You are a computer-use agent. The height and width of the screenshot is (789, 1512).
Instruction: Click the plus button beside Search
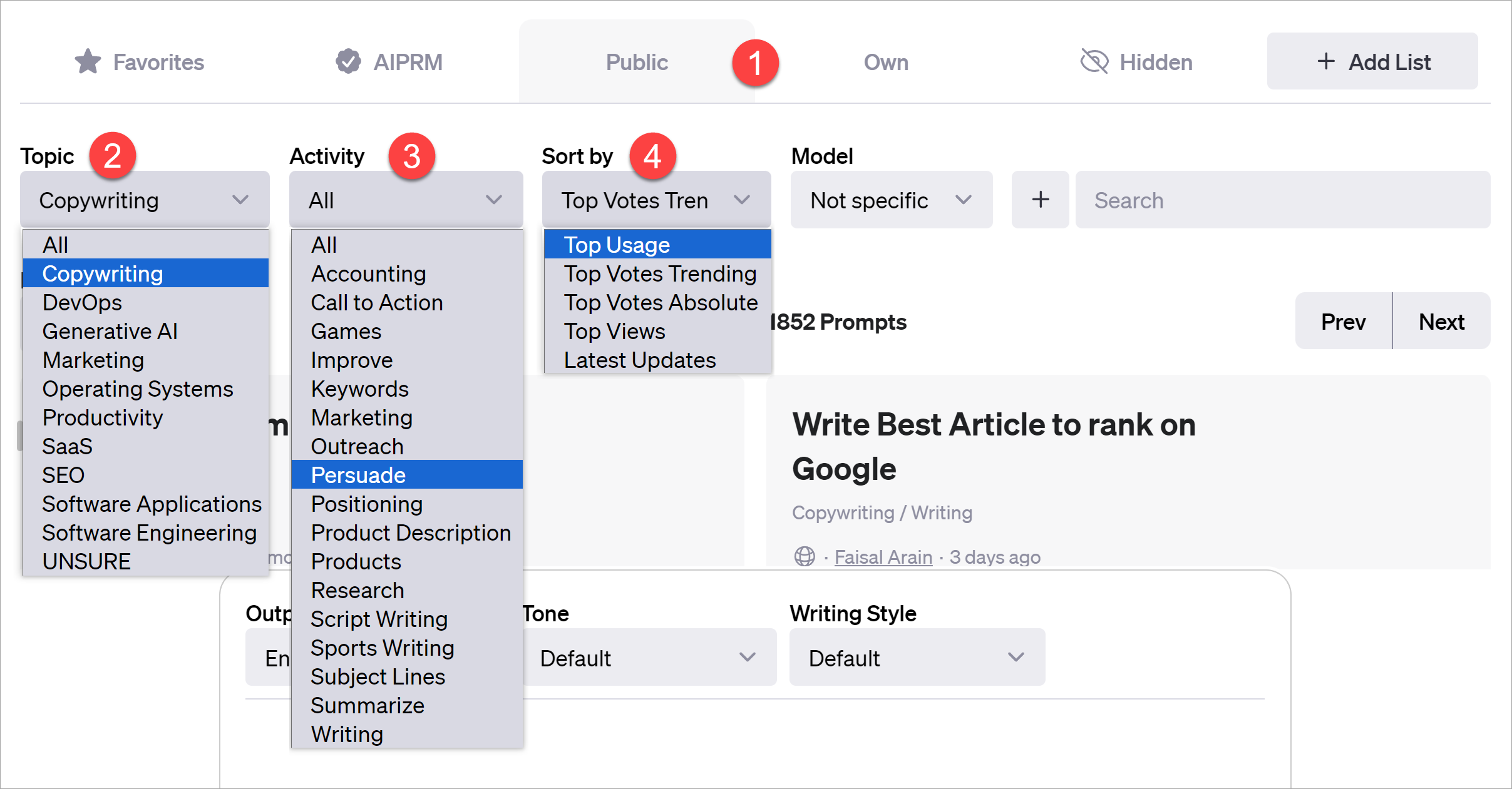[x=1040, y=200]
